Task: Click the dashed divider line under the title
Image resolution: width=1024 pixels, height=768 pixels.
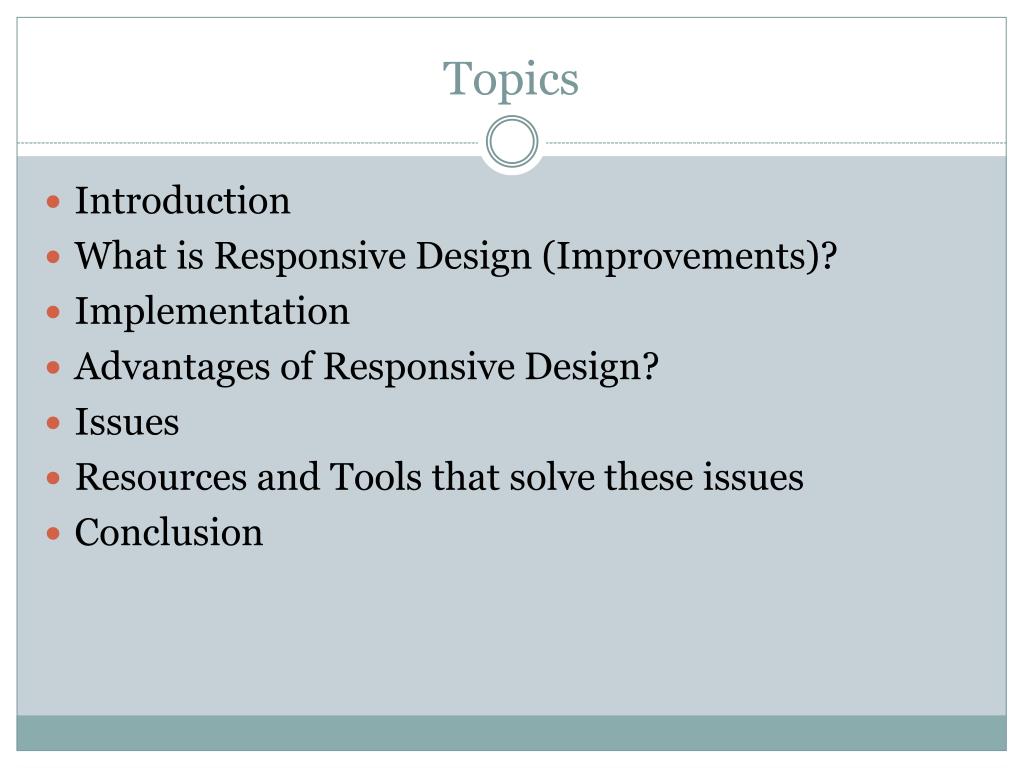Action: coord(248,142)
